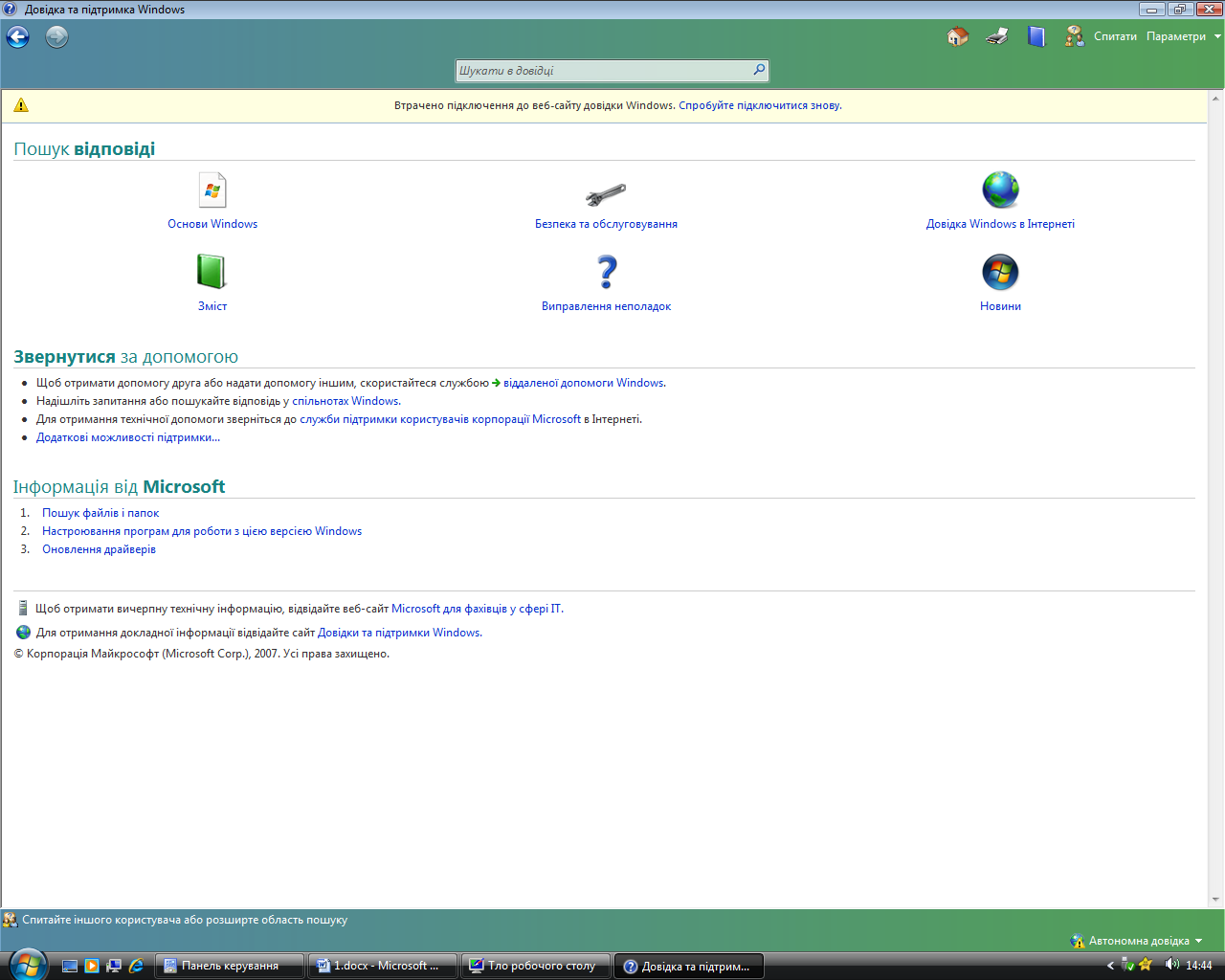
Task: Switch to Панель керування taskbar window
Action: (230, 966)
